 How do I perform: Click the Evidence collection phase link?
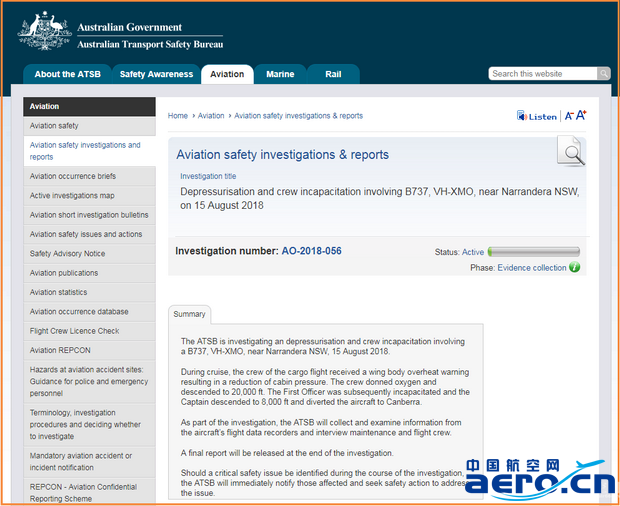point(532,268)
